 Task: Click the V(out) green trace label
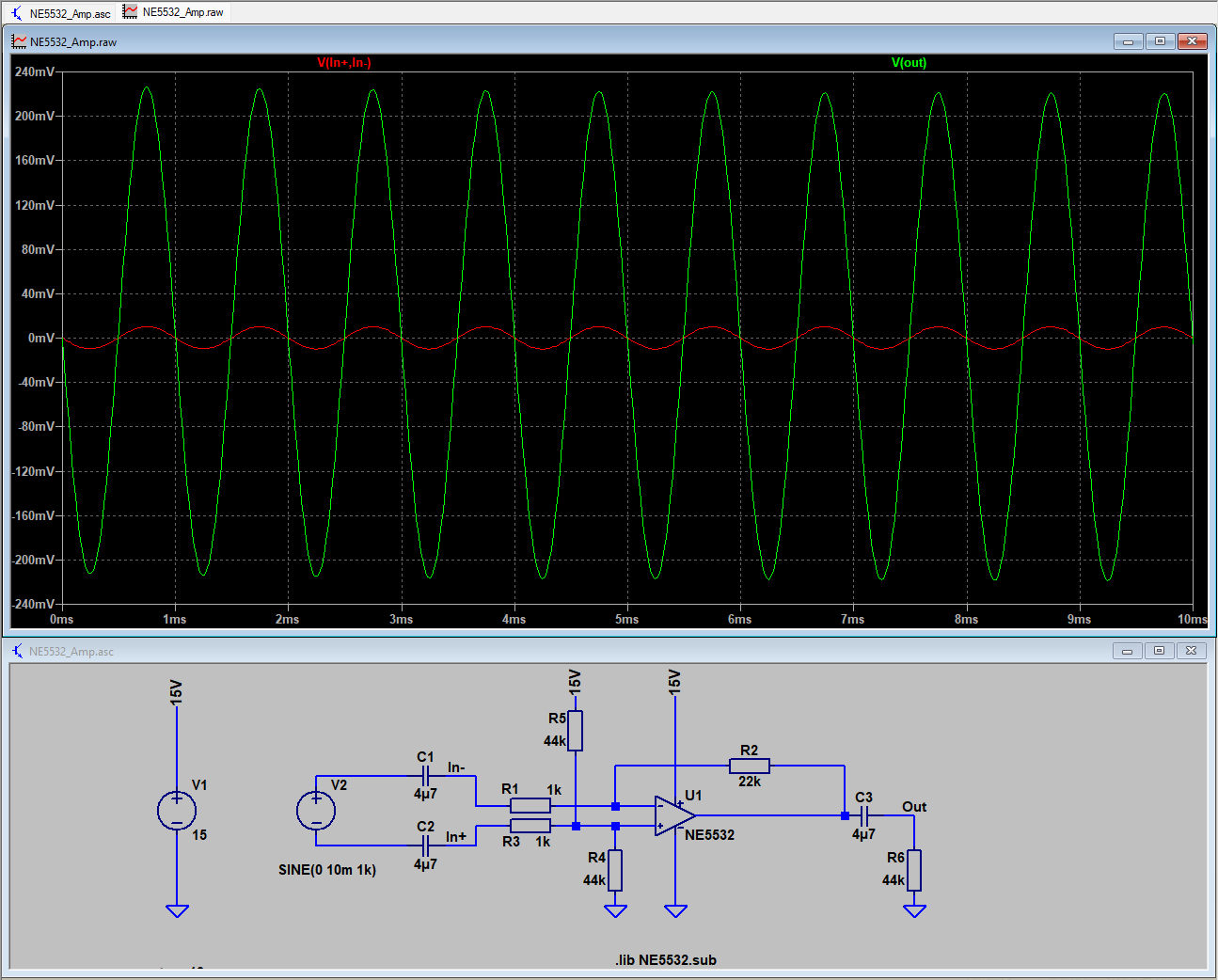pos(909,63)
